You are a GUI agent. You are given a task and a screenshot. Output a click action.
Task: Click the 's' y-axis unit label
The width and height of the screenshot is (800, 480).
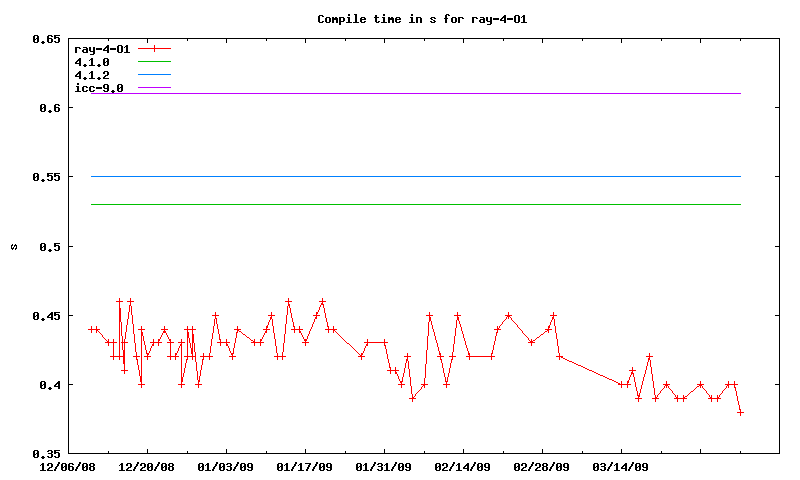click(x=13, y=246)
